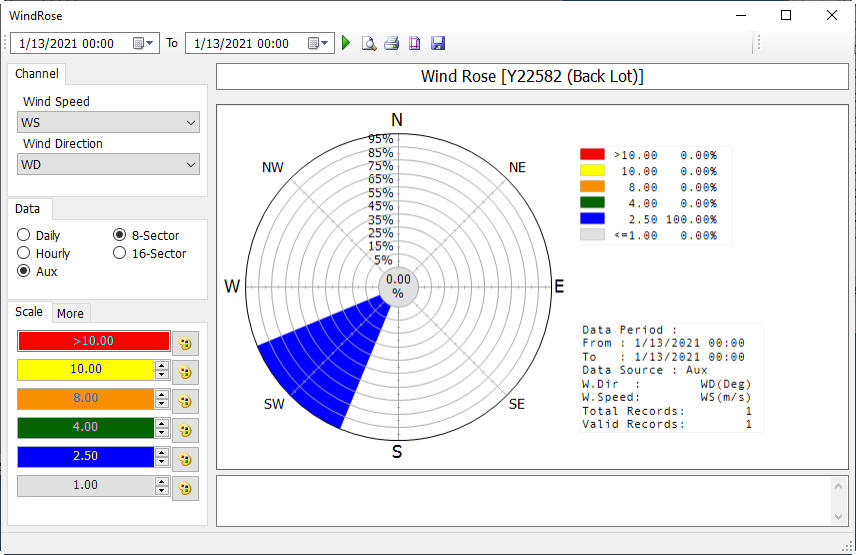Open print preview with the magnifier icon
Screen dimensions: 856x555
click(369, 43)
